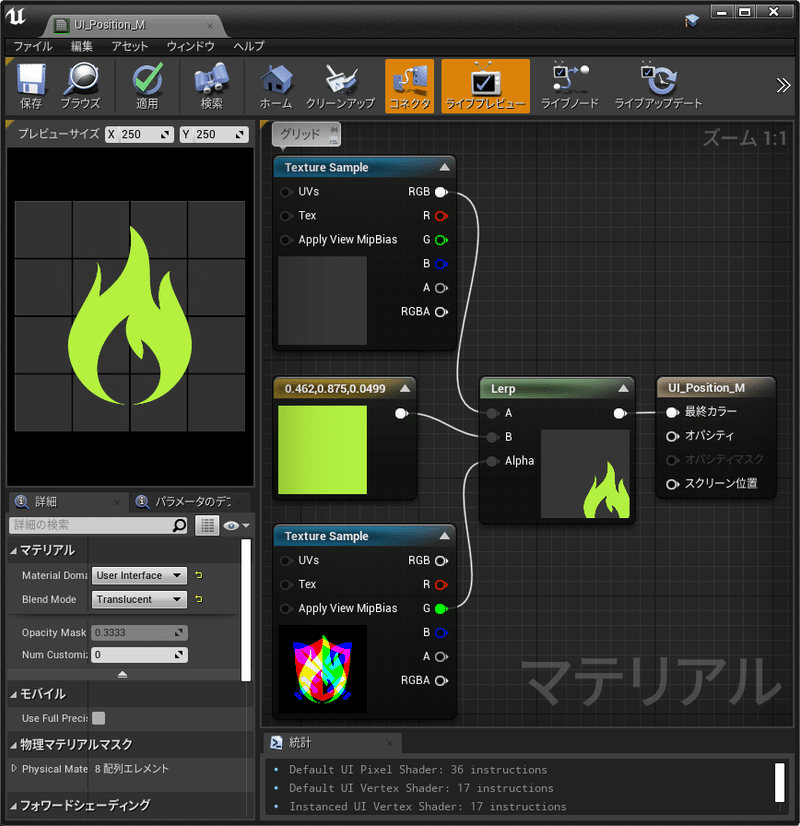The image size is (800, 826).
Task: Click the Lerp A input pin
Action: [x=492, y=414]
